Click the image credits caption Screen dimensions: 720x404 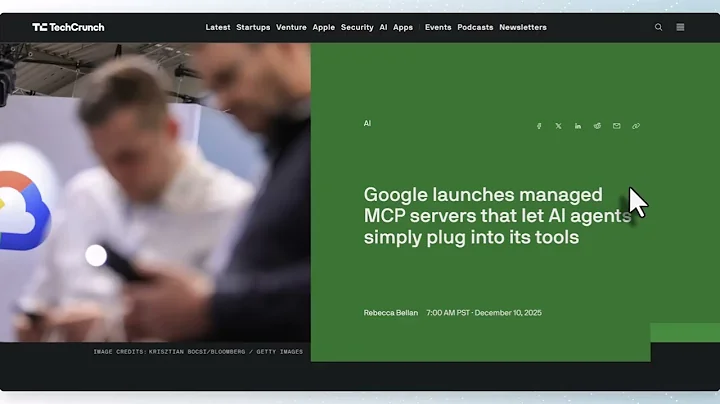click(198, 352)
